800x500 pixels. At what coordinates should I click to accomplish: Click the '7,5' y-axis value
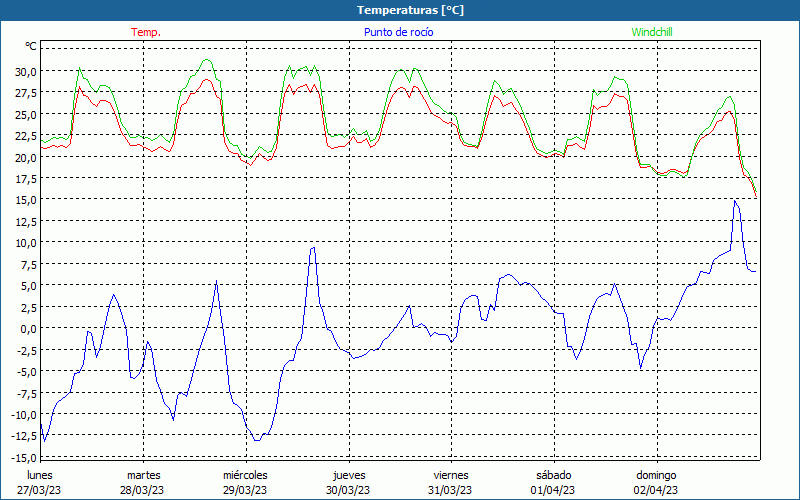tap(28, 264)
